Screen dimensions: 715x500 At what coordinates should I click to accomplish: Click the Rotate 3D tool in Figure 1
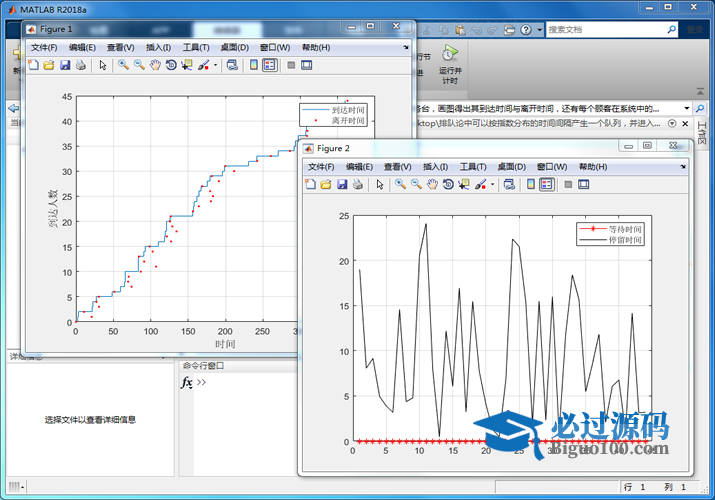(171, 65)
